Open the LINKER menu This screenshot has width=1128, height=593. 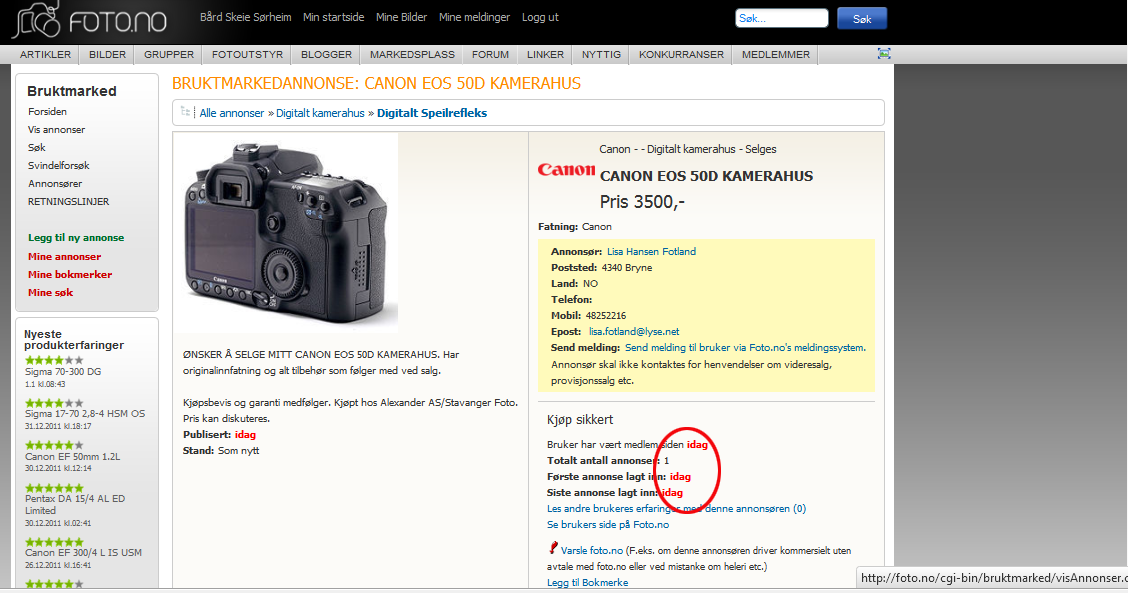(x=545, y=55)
